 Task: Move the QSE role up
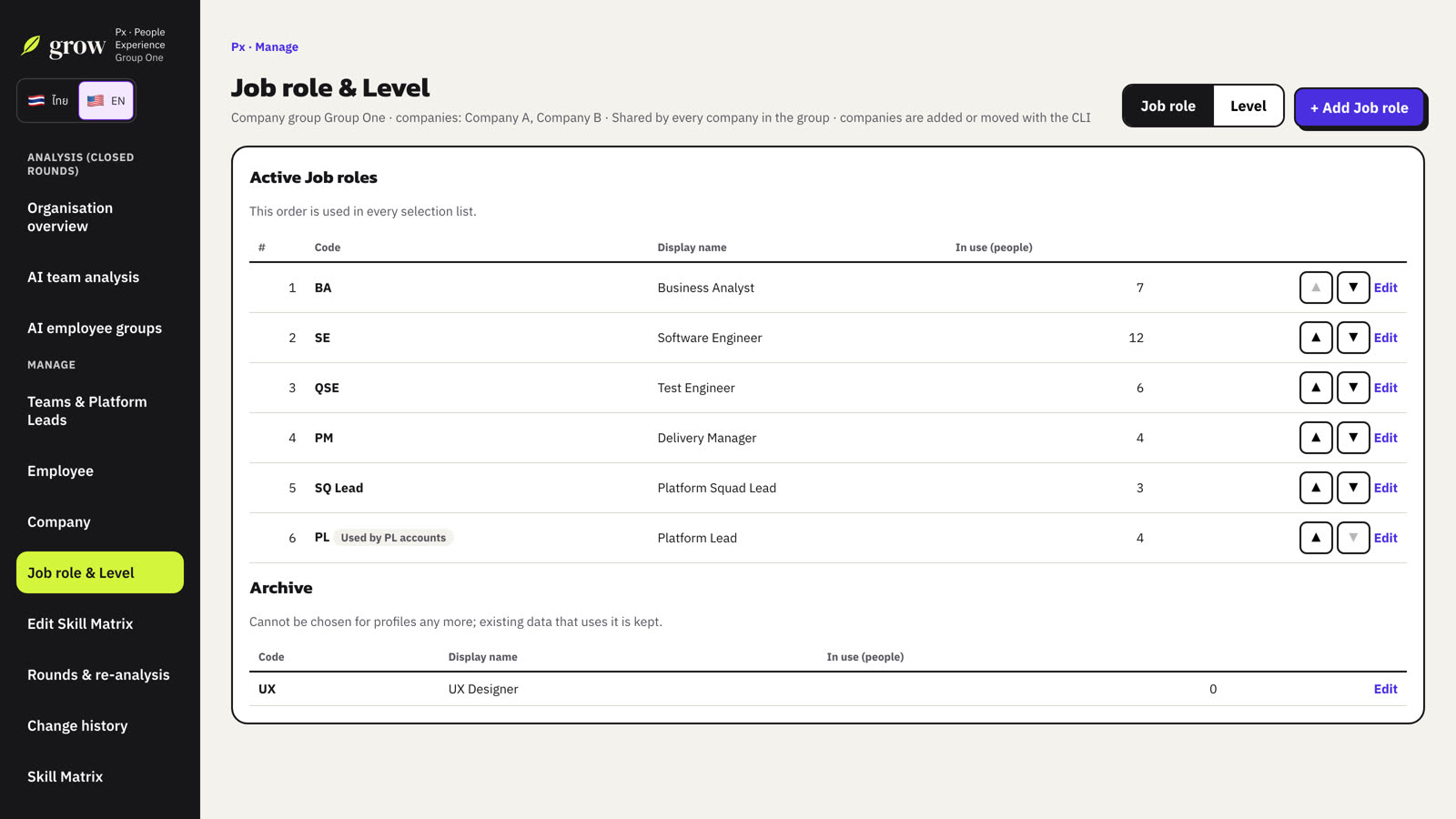[x=1316, y=388]
